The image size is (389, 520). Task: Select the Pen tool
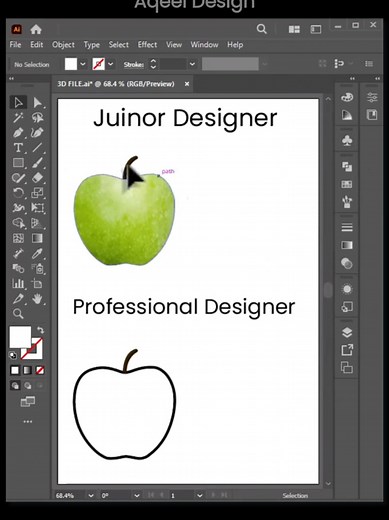[18, 133]
